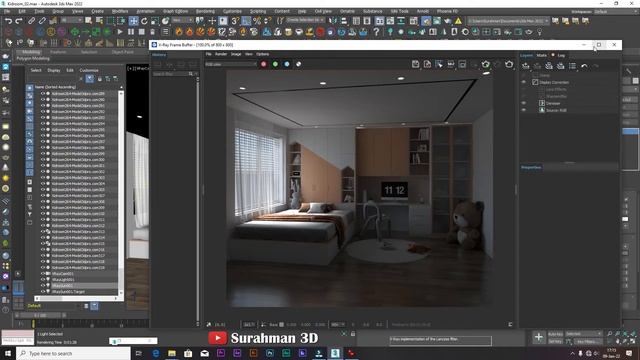The height and width of the screenshot is (360, 640).
Task: Click the toolbar Stop square icon
Action: 141,31
